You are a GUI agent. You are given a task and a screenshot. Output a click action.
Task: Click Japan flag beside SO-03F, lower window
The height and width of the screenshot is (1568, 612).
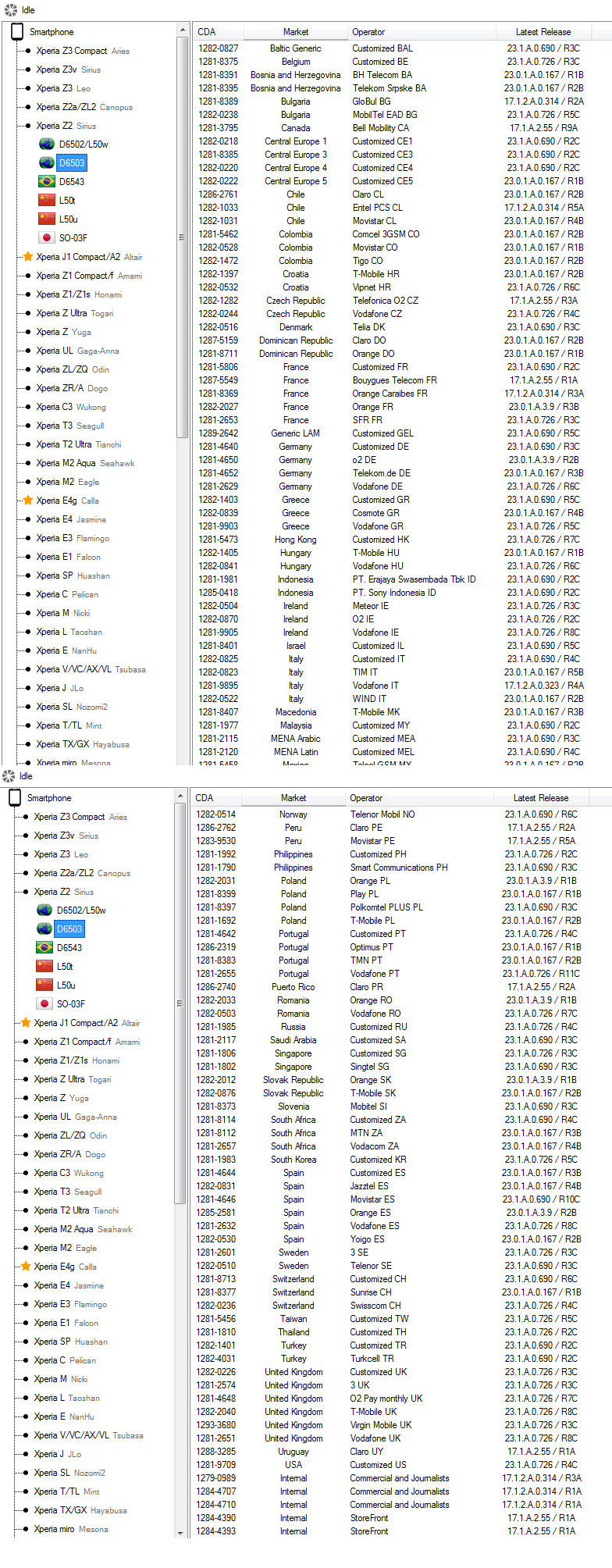click(44, 1004)
